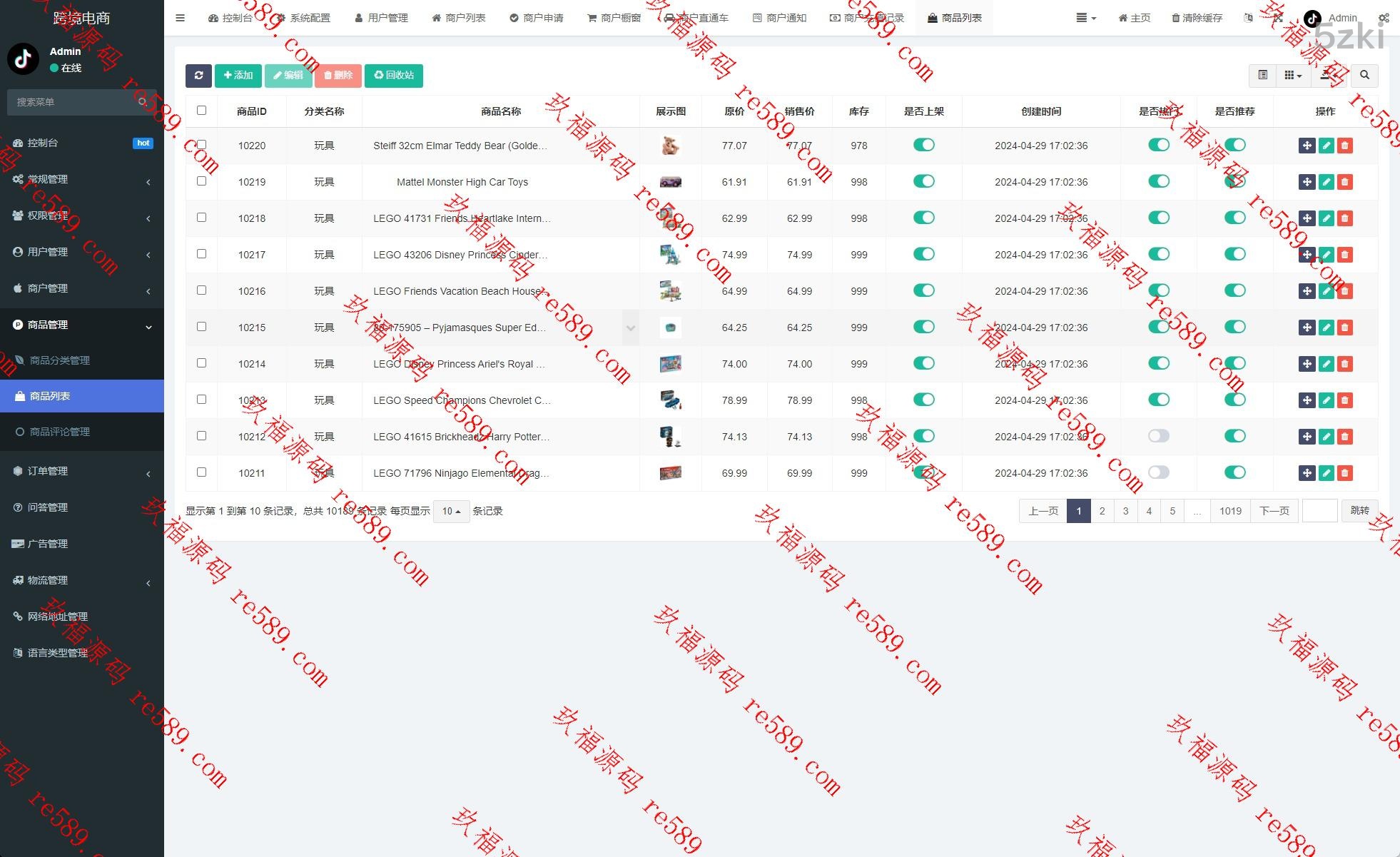The image size is (1400, 857).
Task: Click the green 添加 button
Action: (x=238, y=76)
